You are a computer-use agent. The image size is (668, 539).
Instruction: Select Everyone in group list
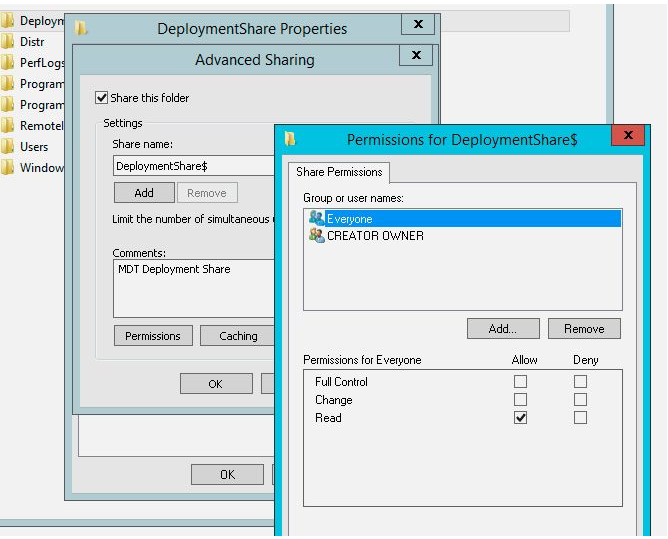tap(463, 218)
